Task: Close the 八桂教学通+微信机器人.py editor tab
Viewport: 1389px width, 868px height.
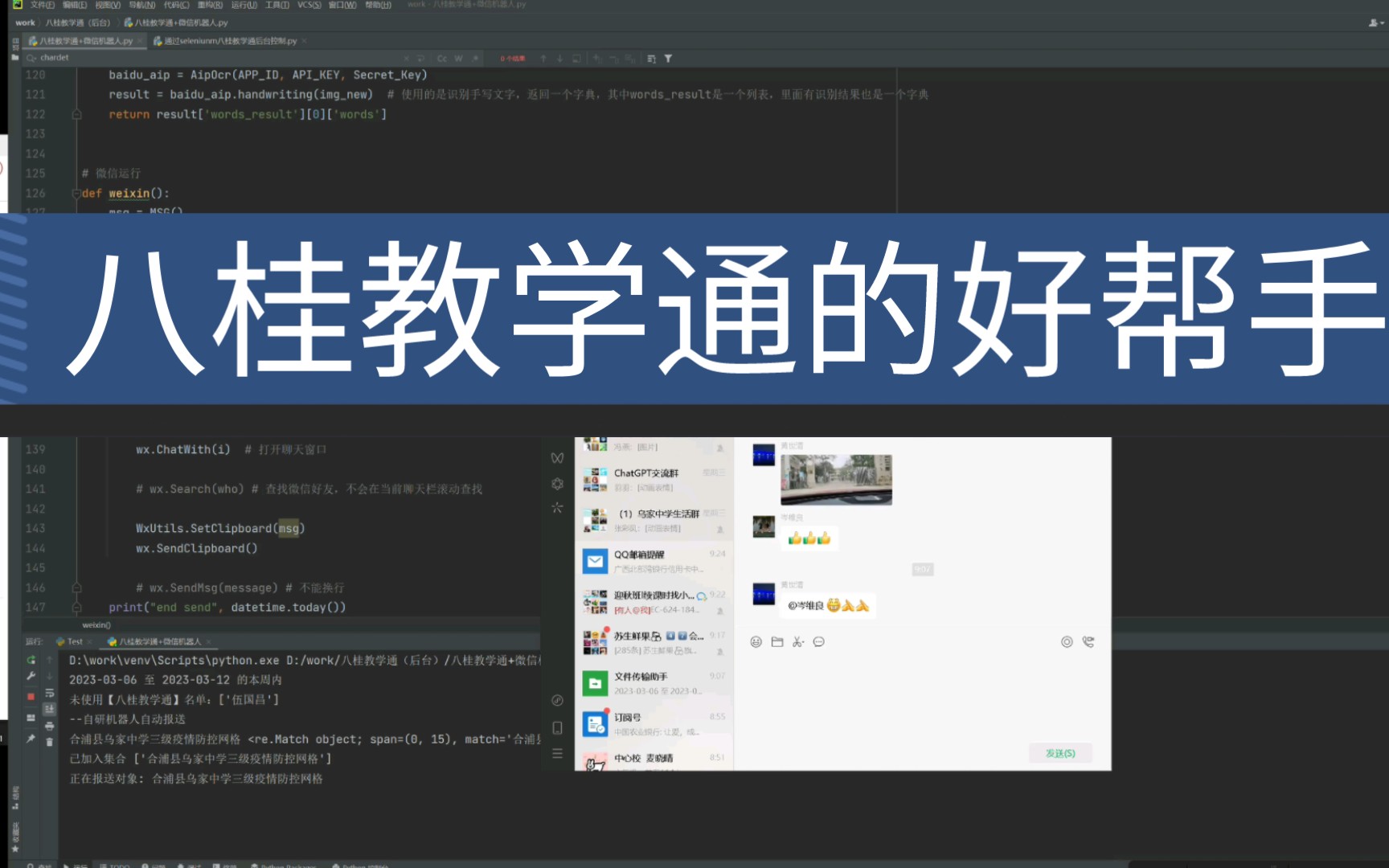Action: (140, 40)
